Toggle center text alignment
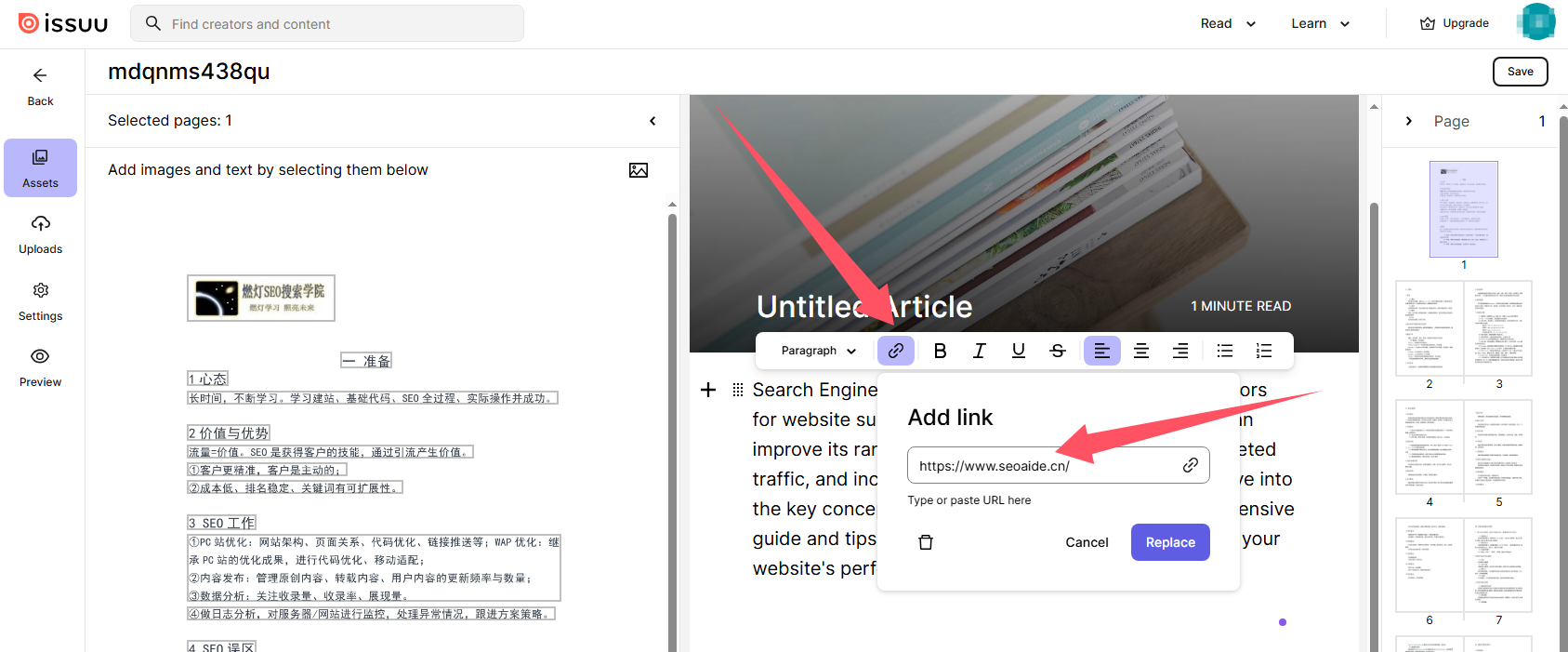 tap(1141, 351)
